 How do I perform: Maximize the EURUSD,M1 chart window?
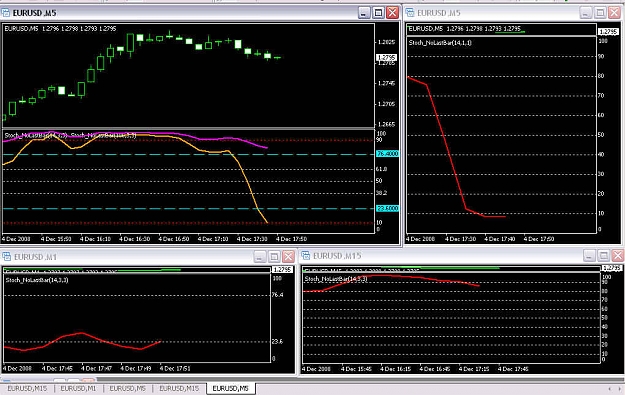click(x=274, y=257)
